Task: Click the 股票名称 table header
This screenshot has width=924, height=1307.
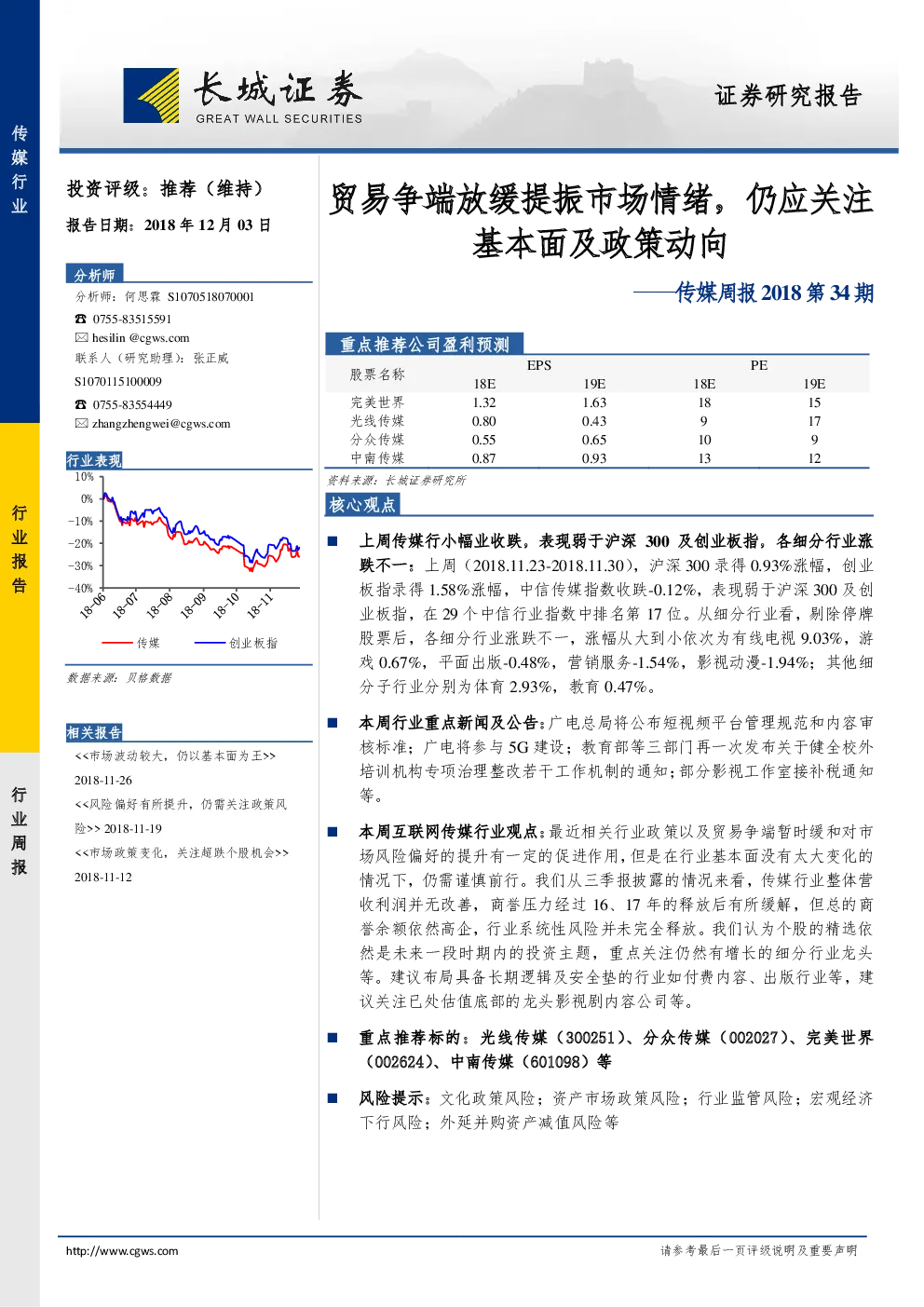Action: pos(377,374)
